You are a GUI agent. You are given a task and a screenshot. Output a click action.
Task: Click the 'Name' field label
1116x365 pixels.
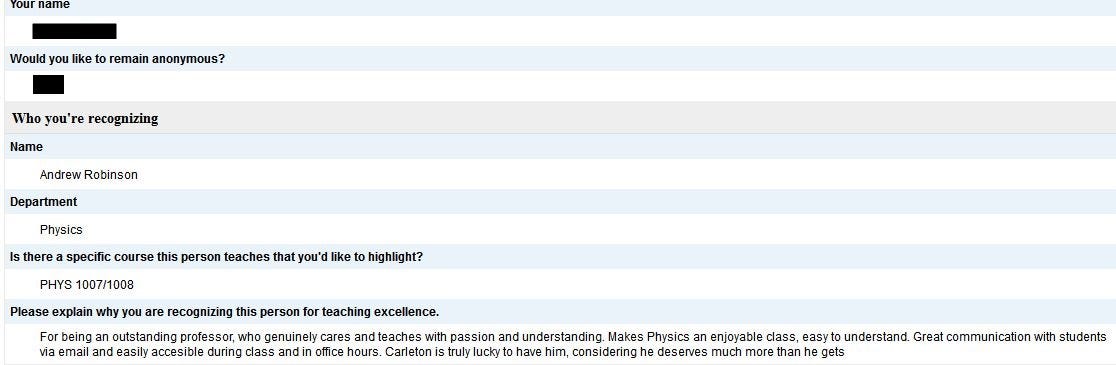tap(26, 147)
